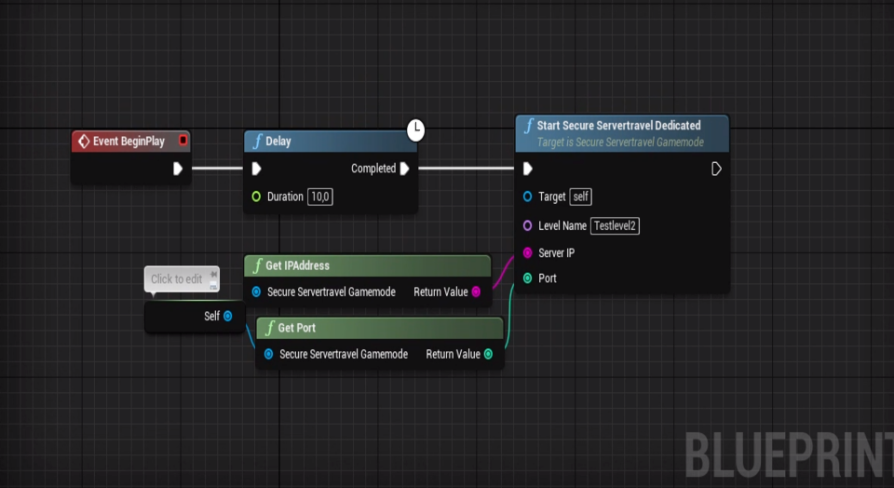Click the Target object pin
Viewport: 894px width, 488px height.
coord(527,197)
